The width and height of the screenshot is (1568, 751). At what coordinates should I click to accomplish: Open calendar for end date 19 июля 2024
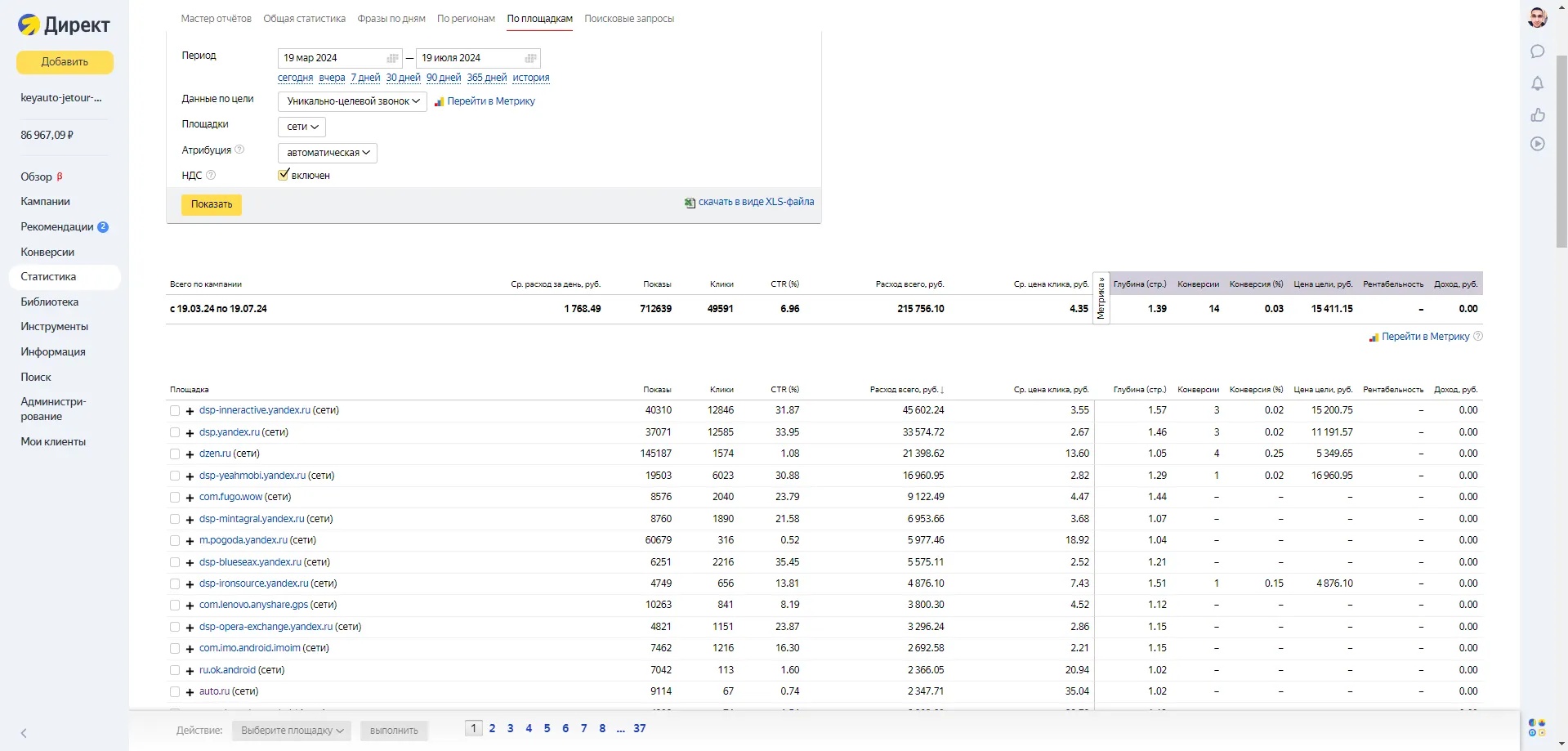click(530, 58)
